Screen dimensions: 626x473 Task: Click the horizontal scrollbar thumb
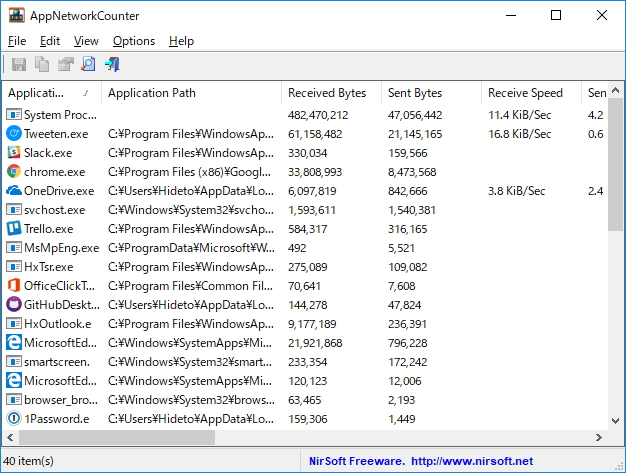(117, 437)
